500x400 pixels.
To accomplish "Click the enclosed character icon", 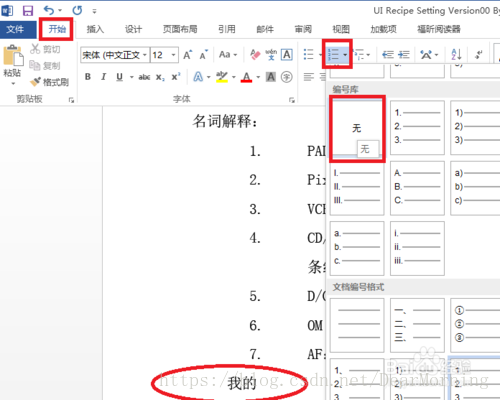I will (x=287, y=77).
